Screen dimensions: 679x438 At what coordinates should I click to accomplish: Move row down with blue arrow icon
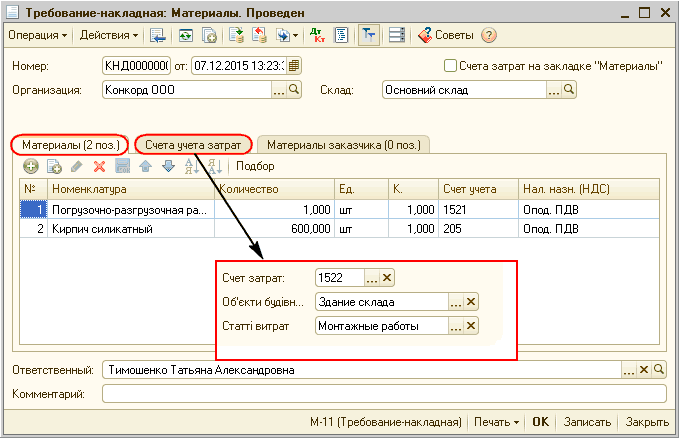click(167, 166)
